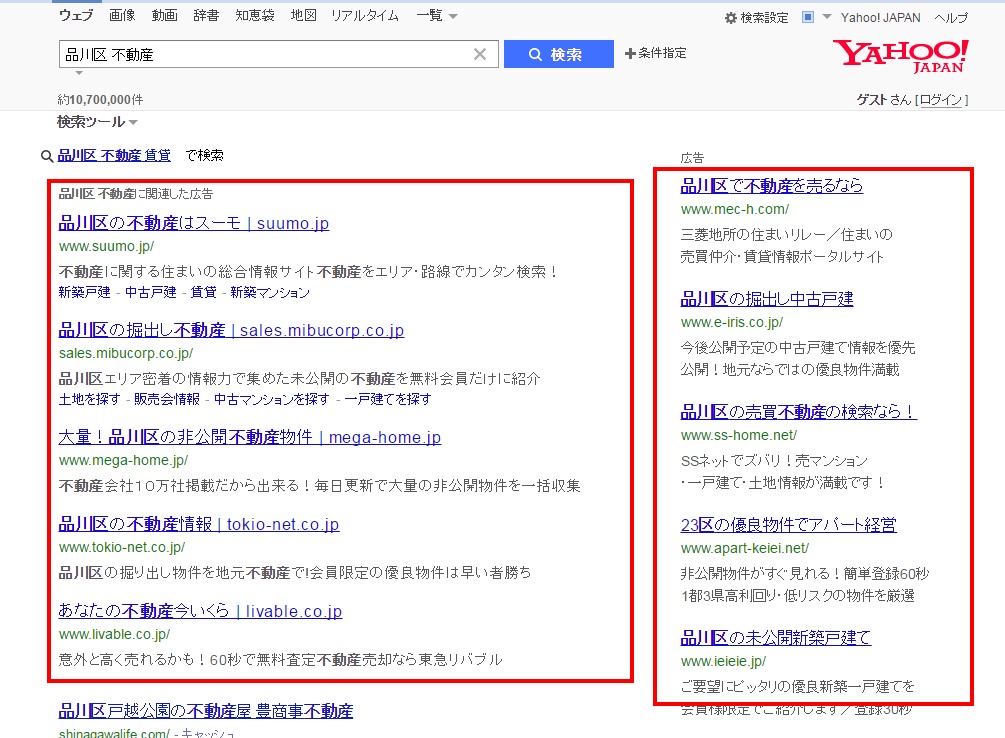Open the sidebar ad 品川区の売買不動産の検索なら！
Viewport: 1005px width, 738px height.
coord(799,412)
